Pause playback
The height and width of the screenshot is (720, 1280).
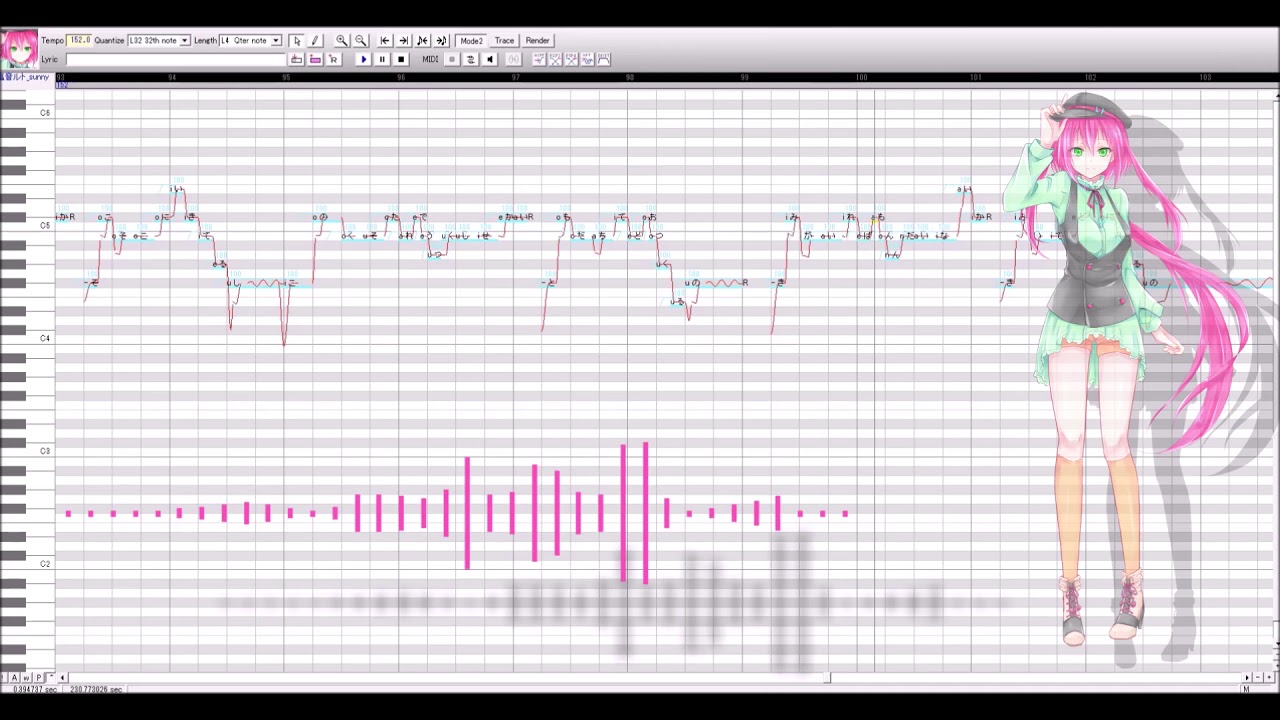click(382, 60)
